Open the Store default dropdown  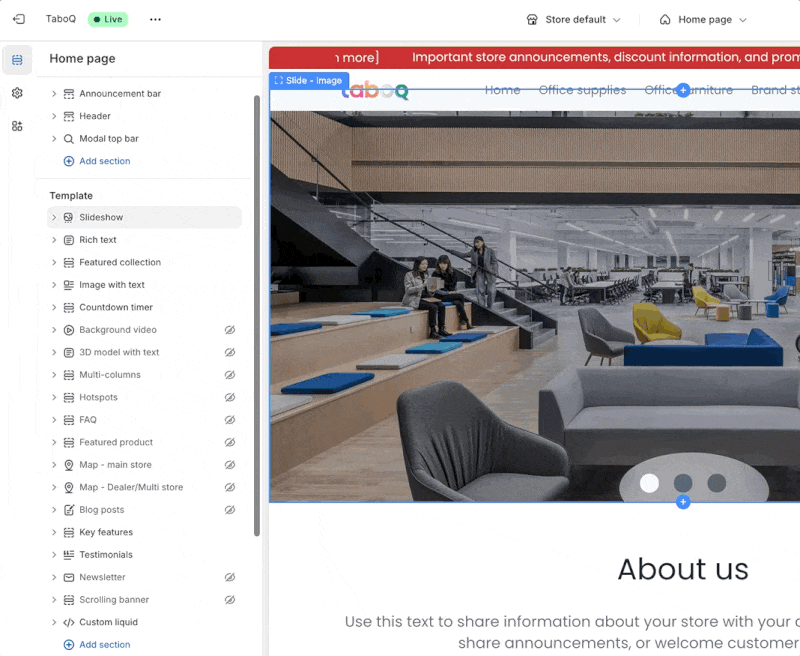(x=573, y=19)
